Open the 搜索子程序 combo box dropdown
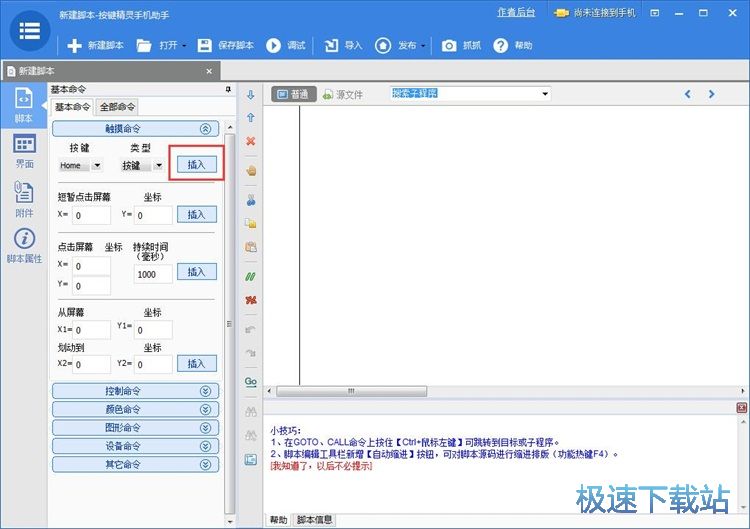 tap(545, 94)
